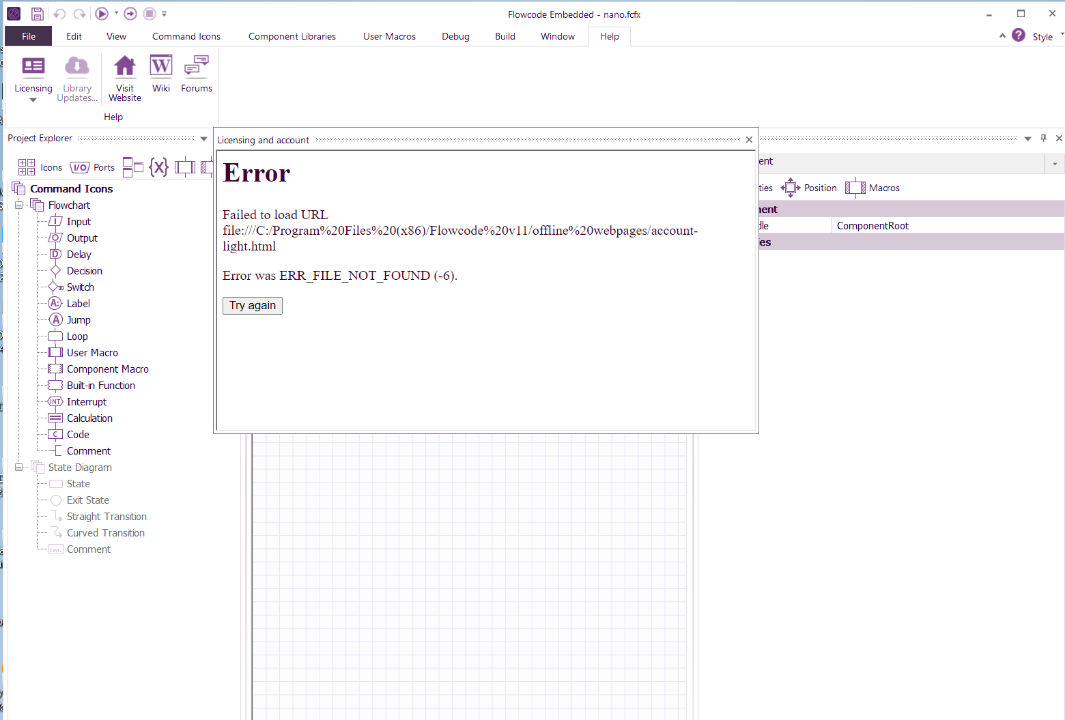
Task: Open the File menu
Action: click(29, 37)
